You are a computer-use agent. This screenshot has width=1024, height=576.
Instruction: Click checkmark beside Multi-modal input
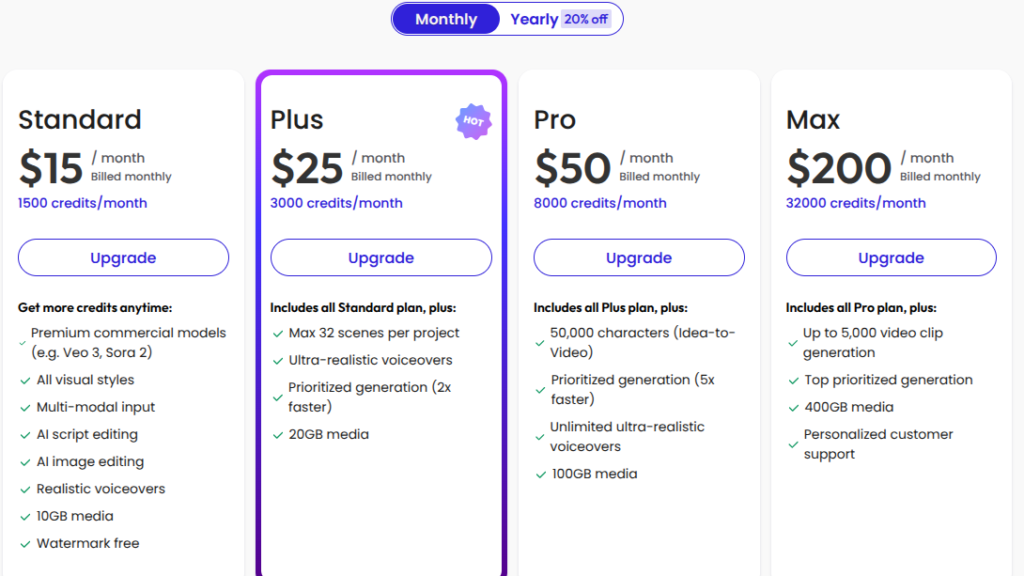pyautogui.click(x=25, y=408)
